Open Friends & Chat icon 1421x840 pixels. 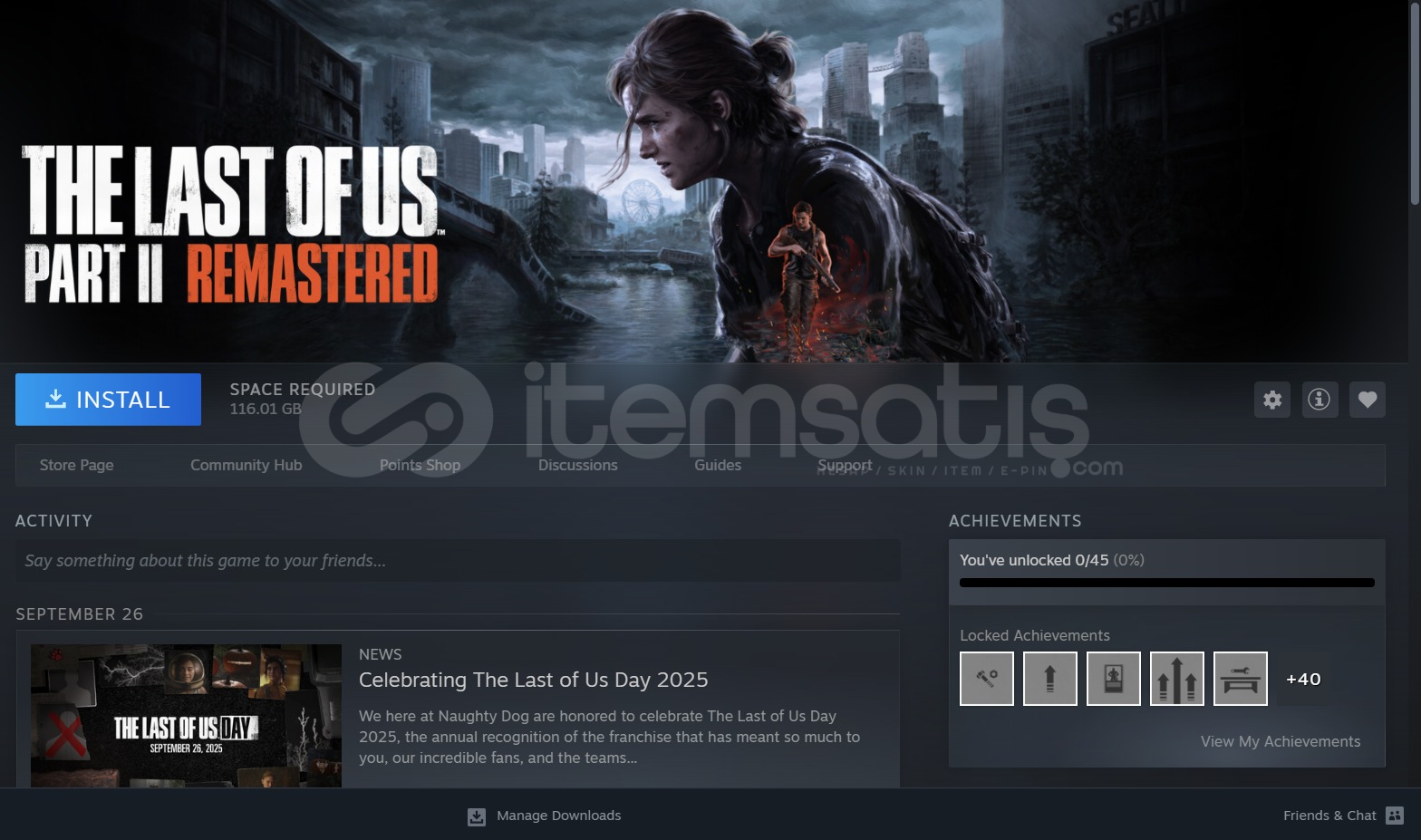1395,816
